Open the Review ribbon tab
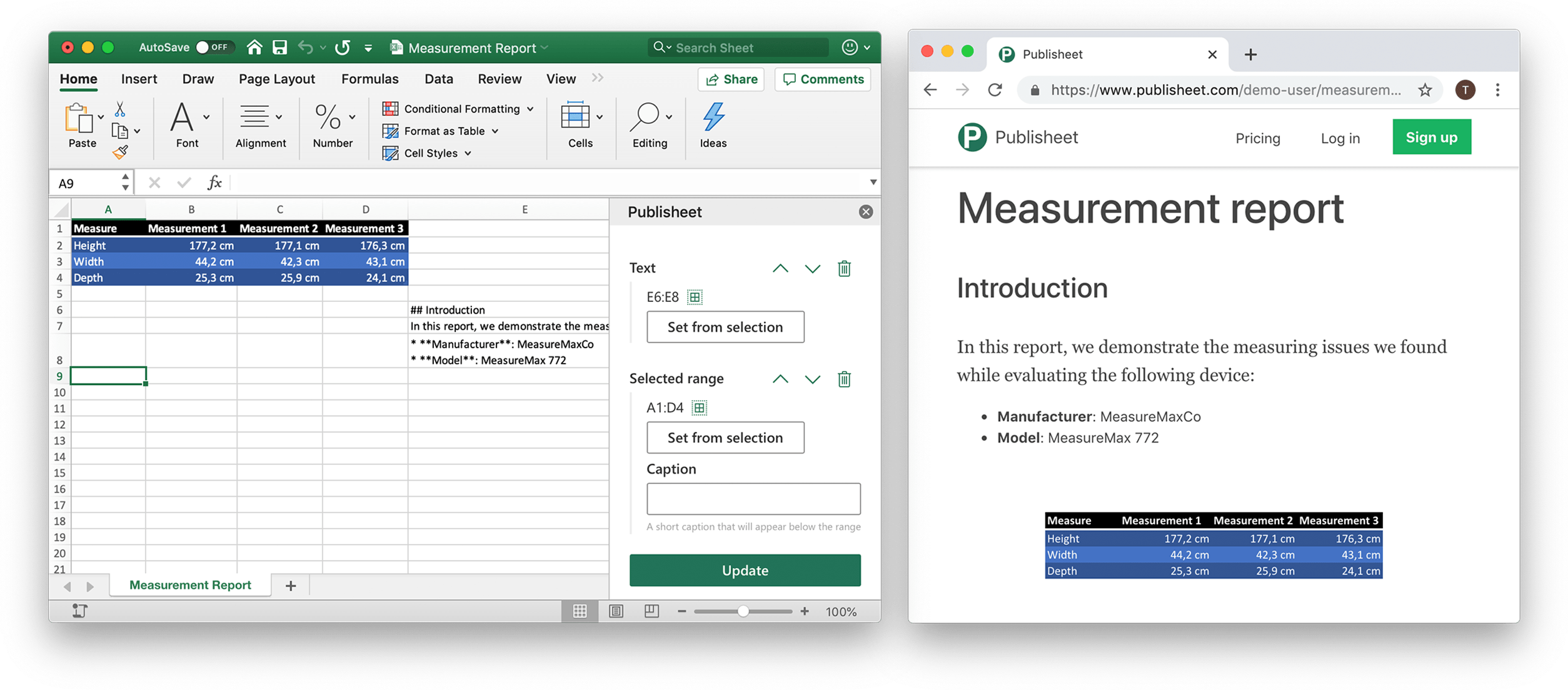Viewport: 1568px width, 690px height. click(499, 79)
